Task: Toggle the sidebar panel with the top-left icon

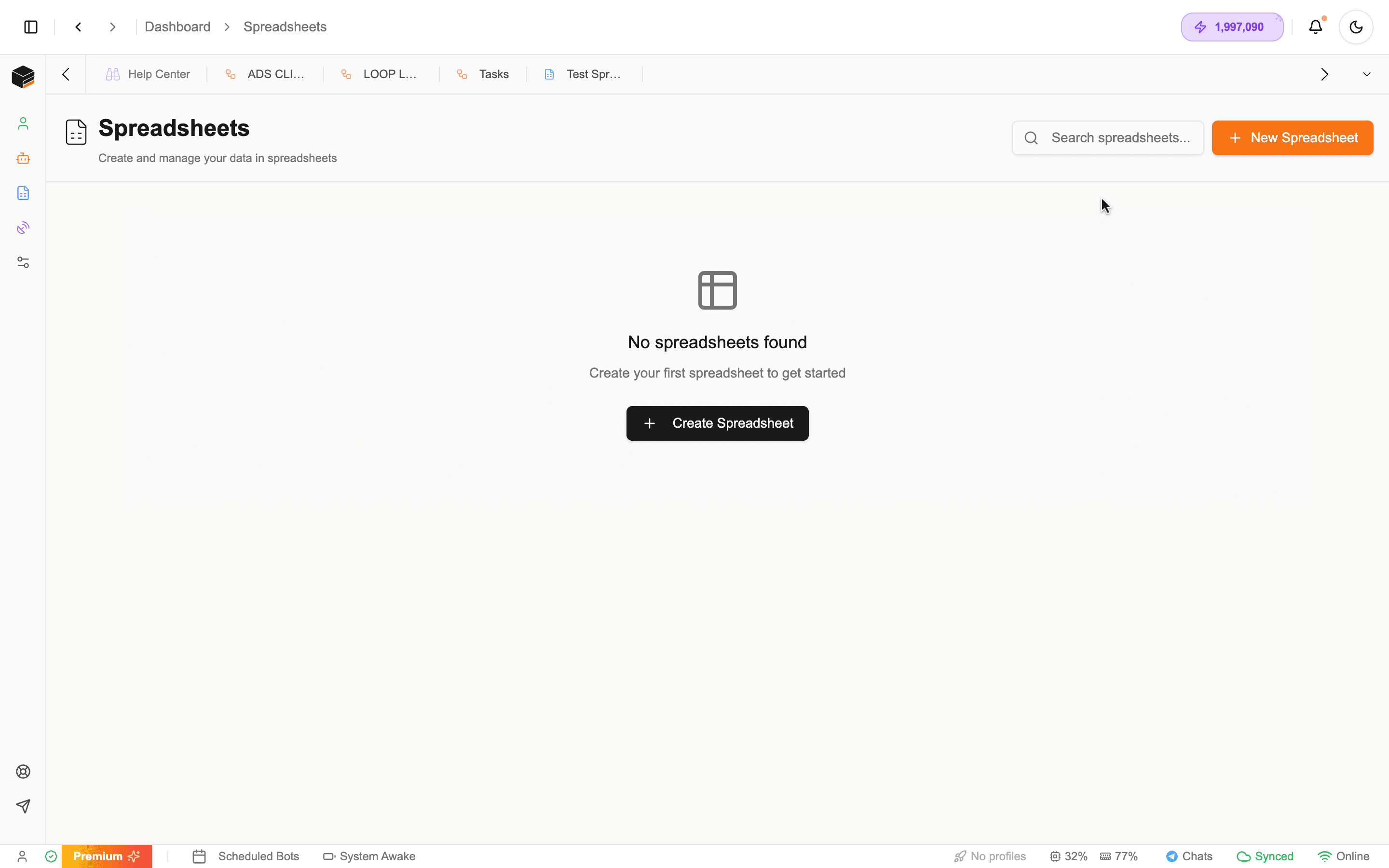Action: (30, 27)
